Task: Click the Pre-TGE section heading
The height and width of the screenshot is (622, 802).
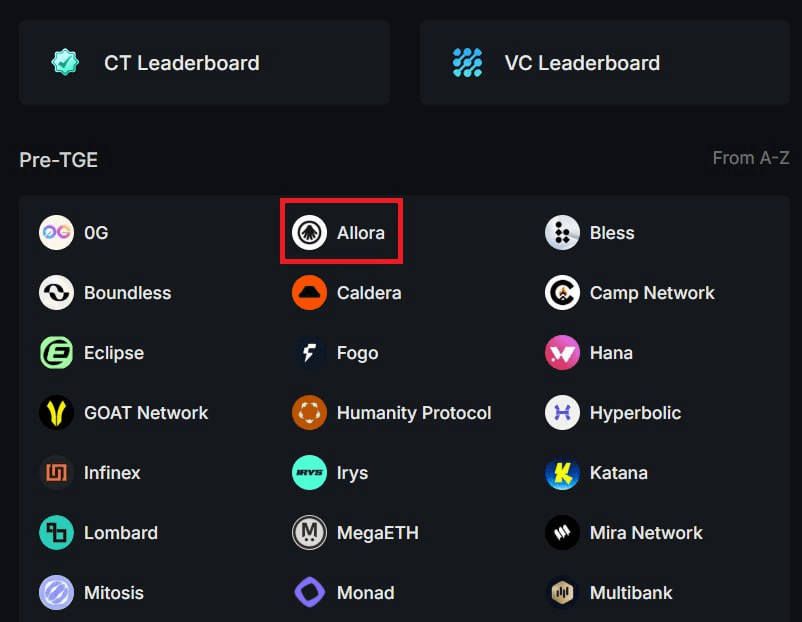Action: [x=58, y=160]
